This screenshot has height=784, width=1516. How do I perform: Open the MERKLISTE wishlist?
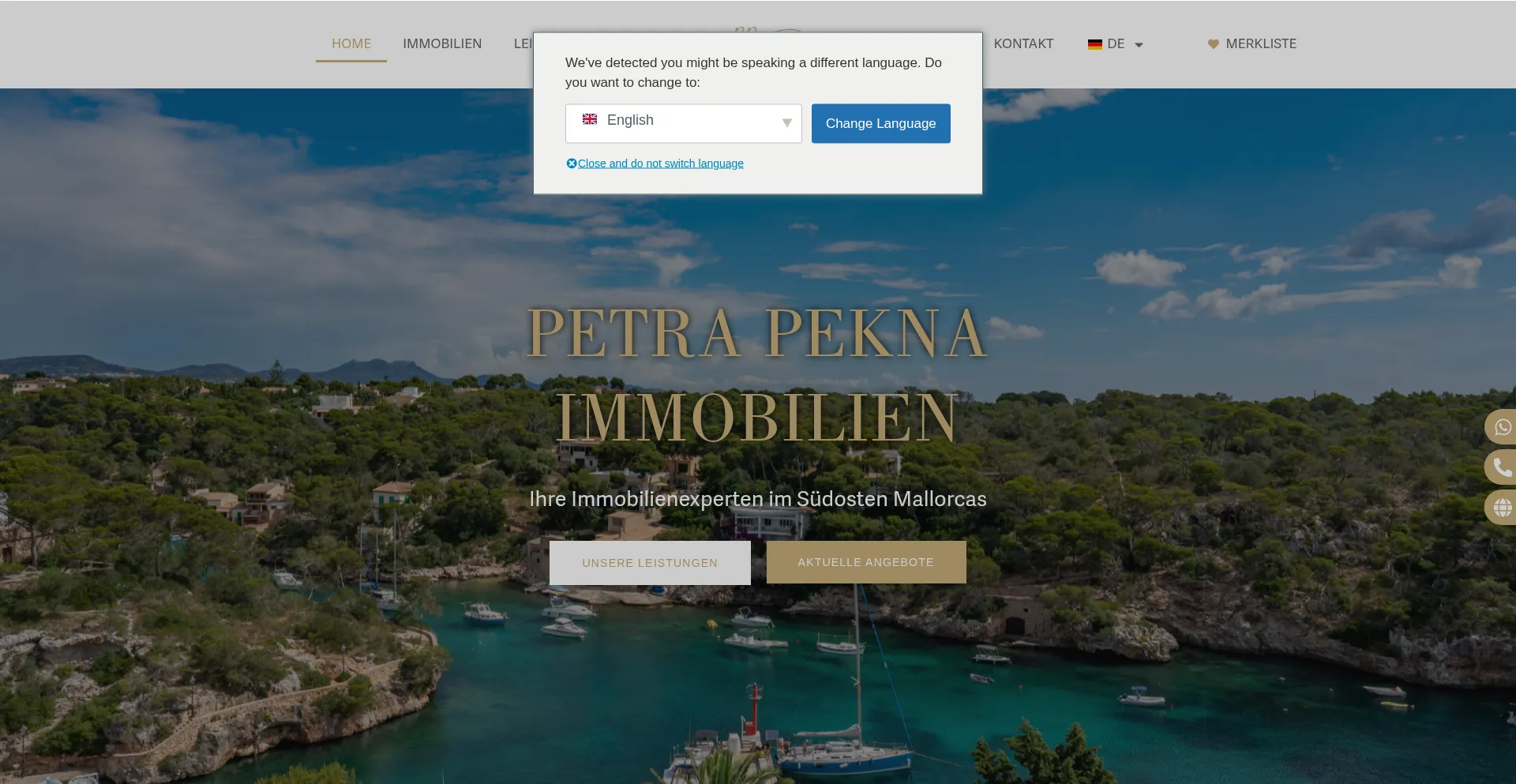click(x=1261, y=44)
